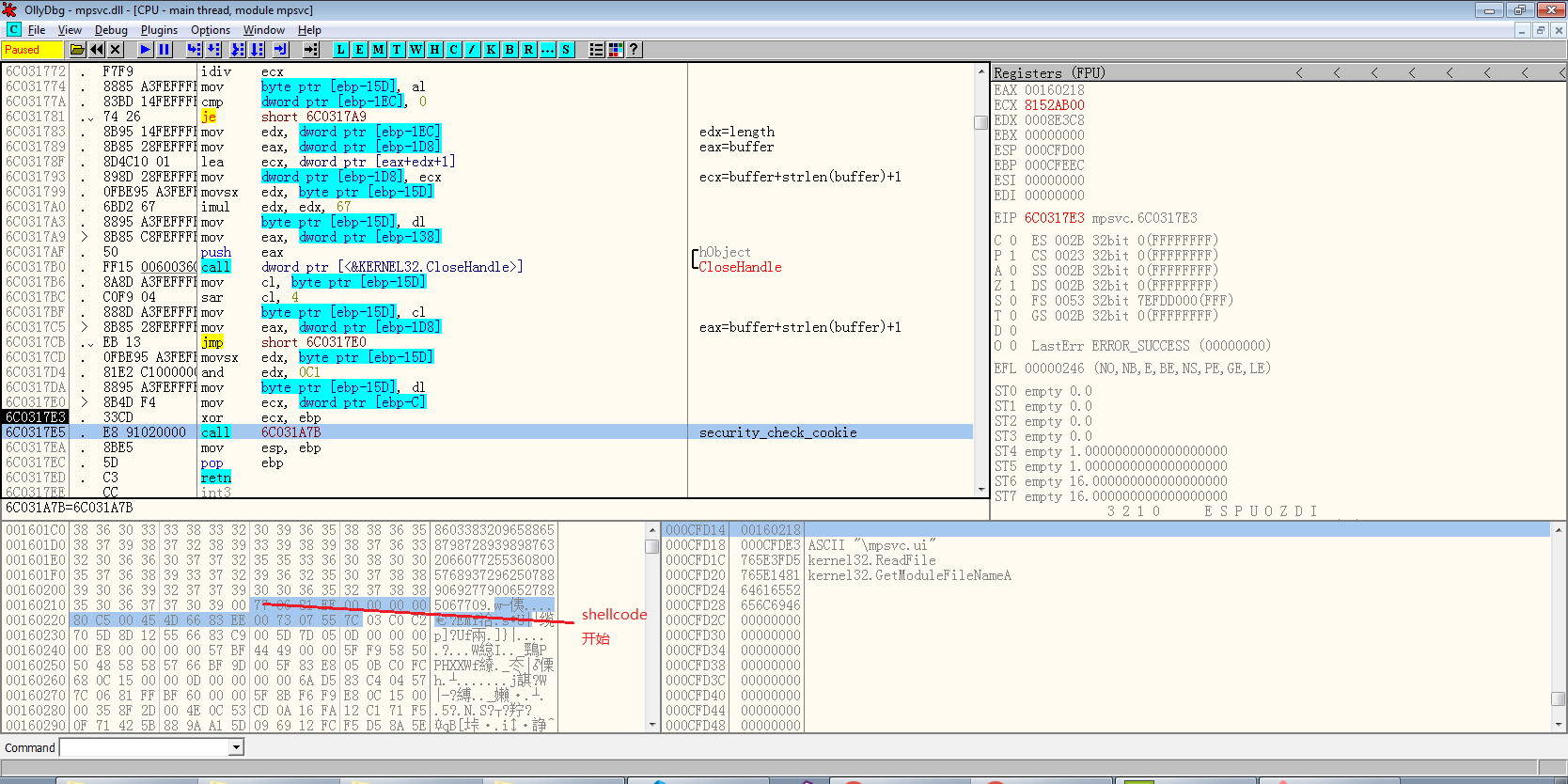The height and width of the screenshot is (784, 1568).
Task: Show Executable modules with E button
Action: click(x=359, y=50)
